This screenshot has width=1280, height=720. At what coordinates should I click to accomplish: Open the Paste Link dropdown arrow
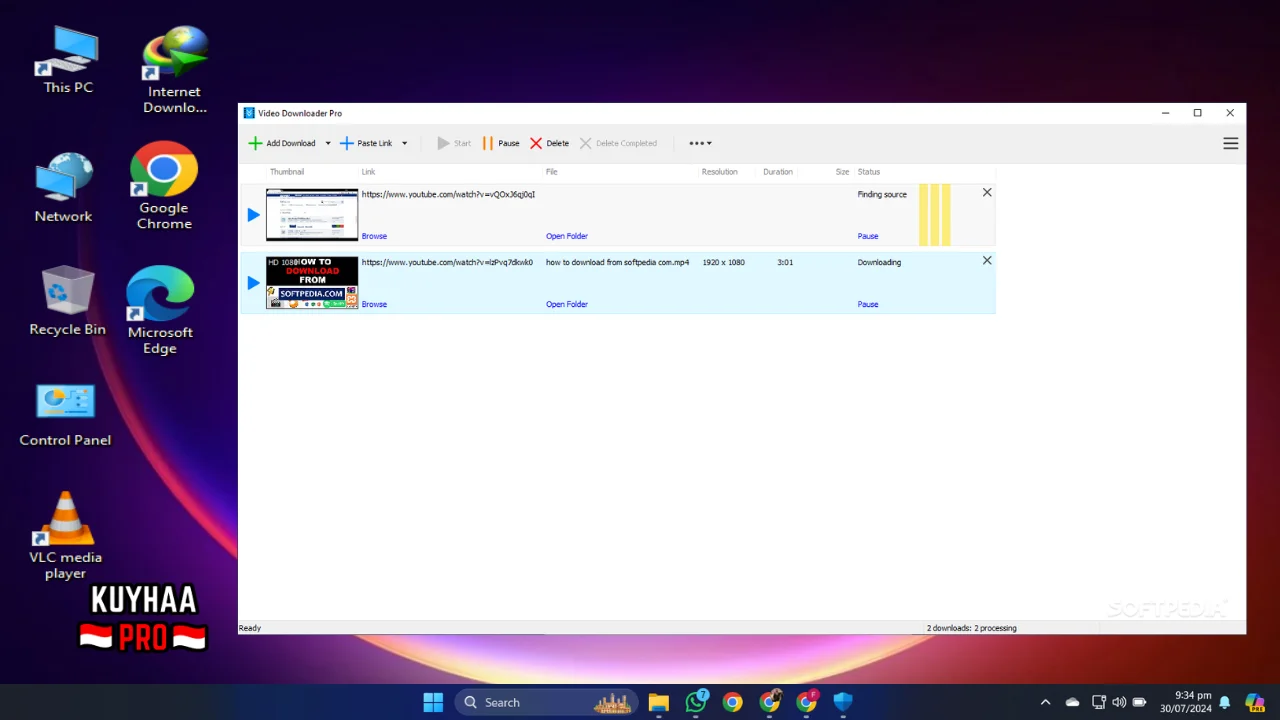coord(404,143)
